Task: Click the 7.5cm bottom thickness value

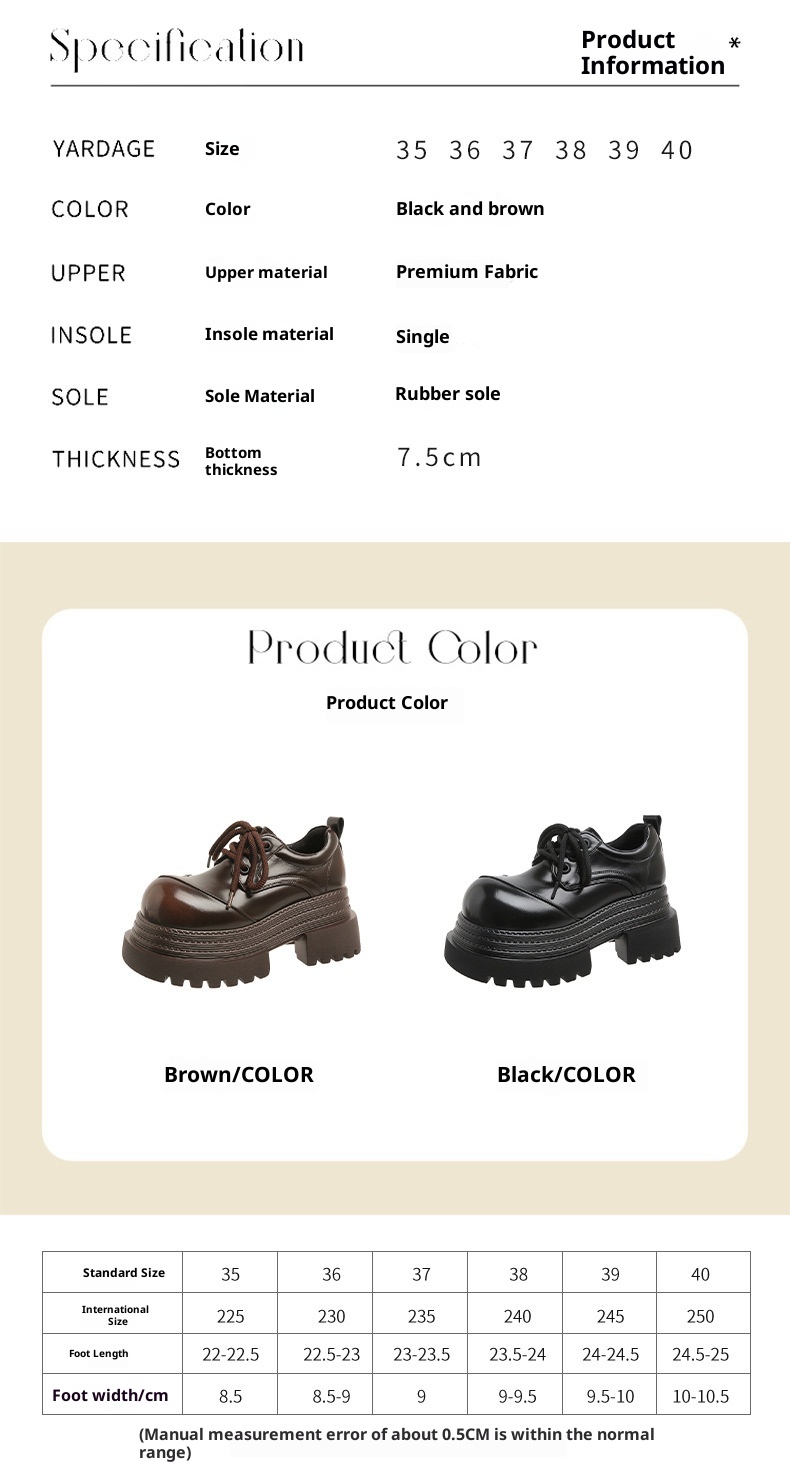Action: tap(439, 458)
